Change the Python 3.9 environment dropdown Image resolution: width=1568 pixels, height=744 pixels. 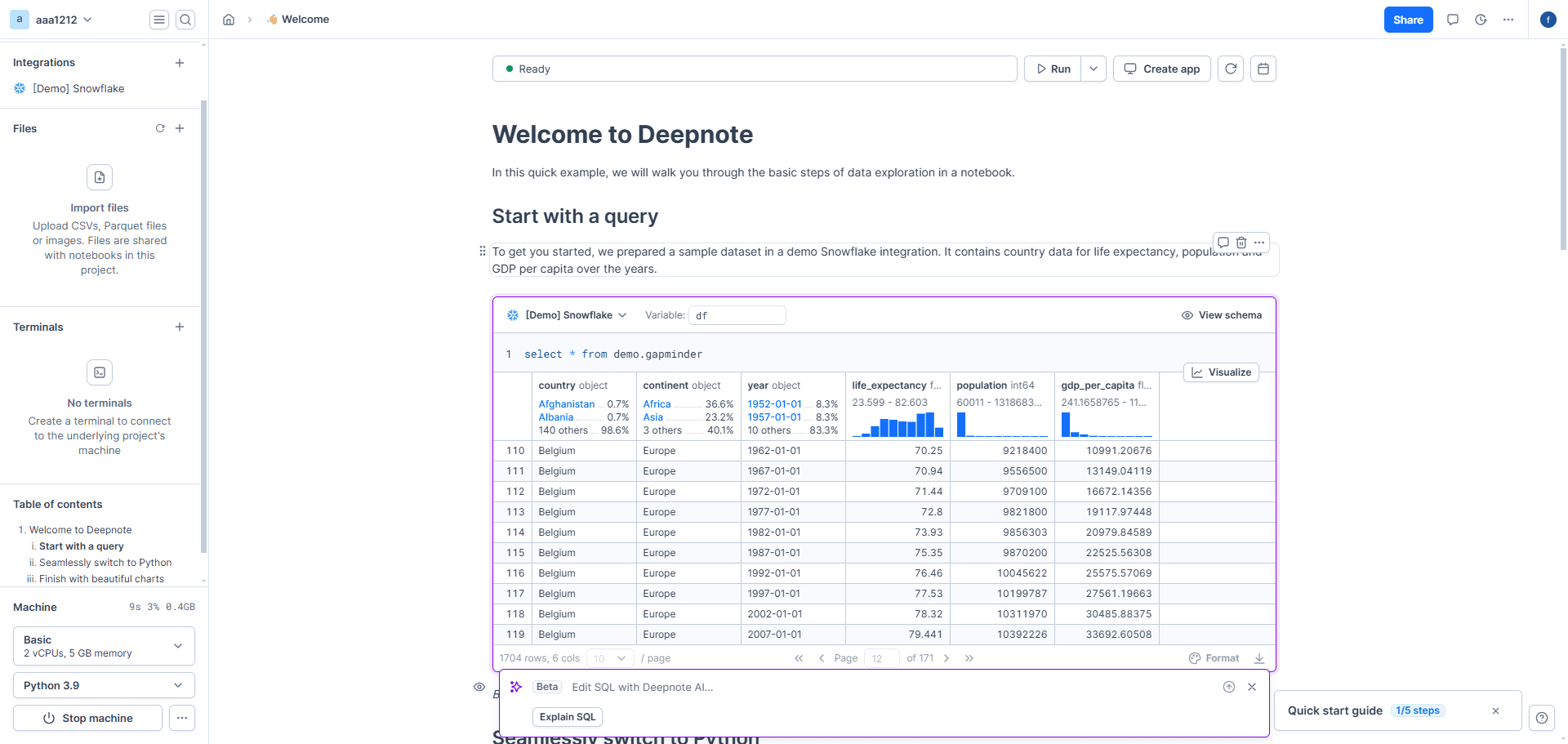tap(104, 685)
